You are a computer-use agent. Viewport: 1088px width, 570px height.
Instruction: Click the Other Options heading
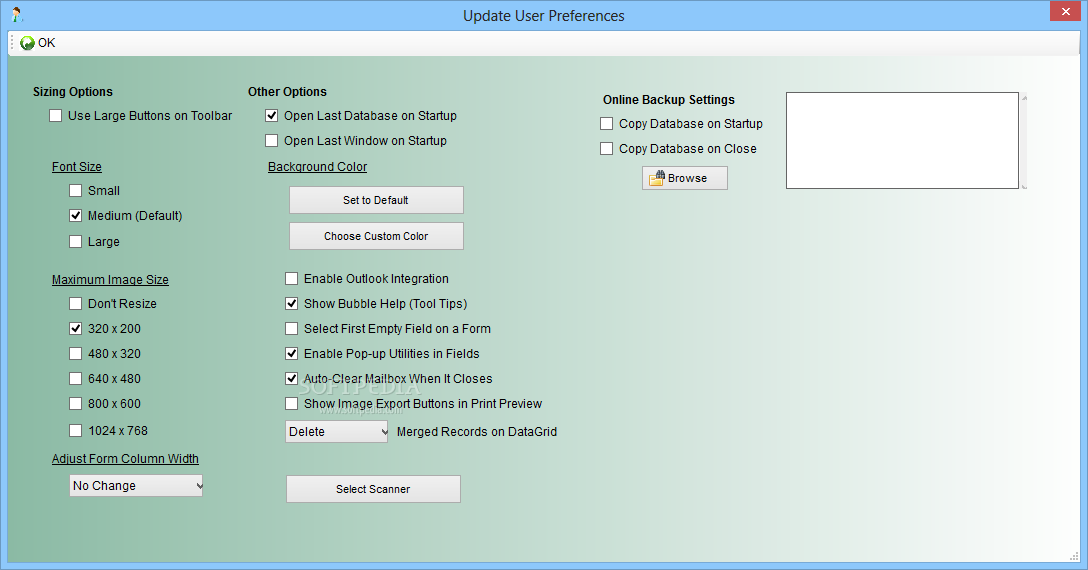(287, 92)
